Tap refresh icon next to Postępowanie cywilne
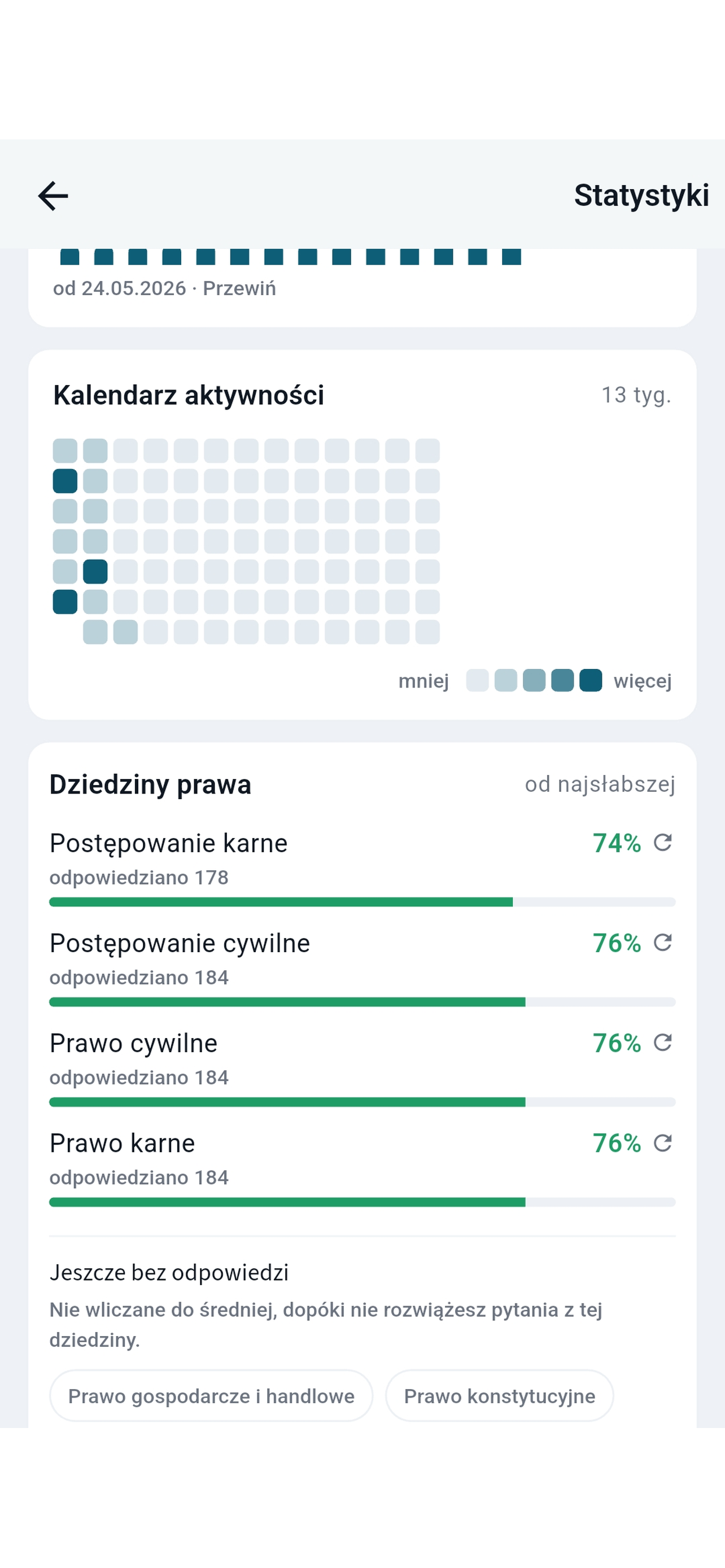 (x=662, y=943)
